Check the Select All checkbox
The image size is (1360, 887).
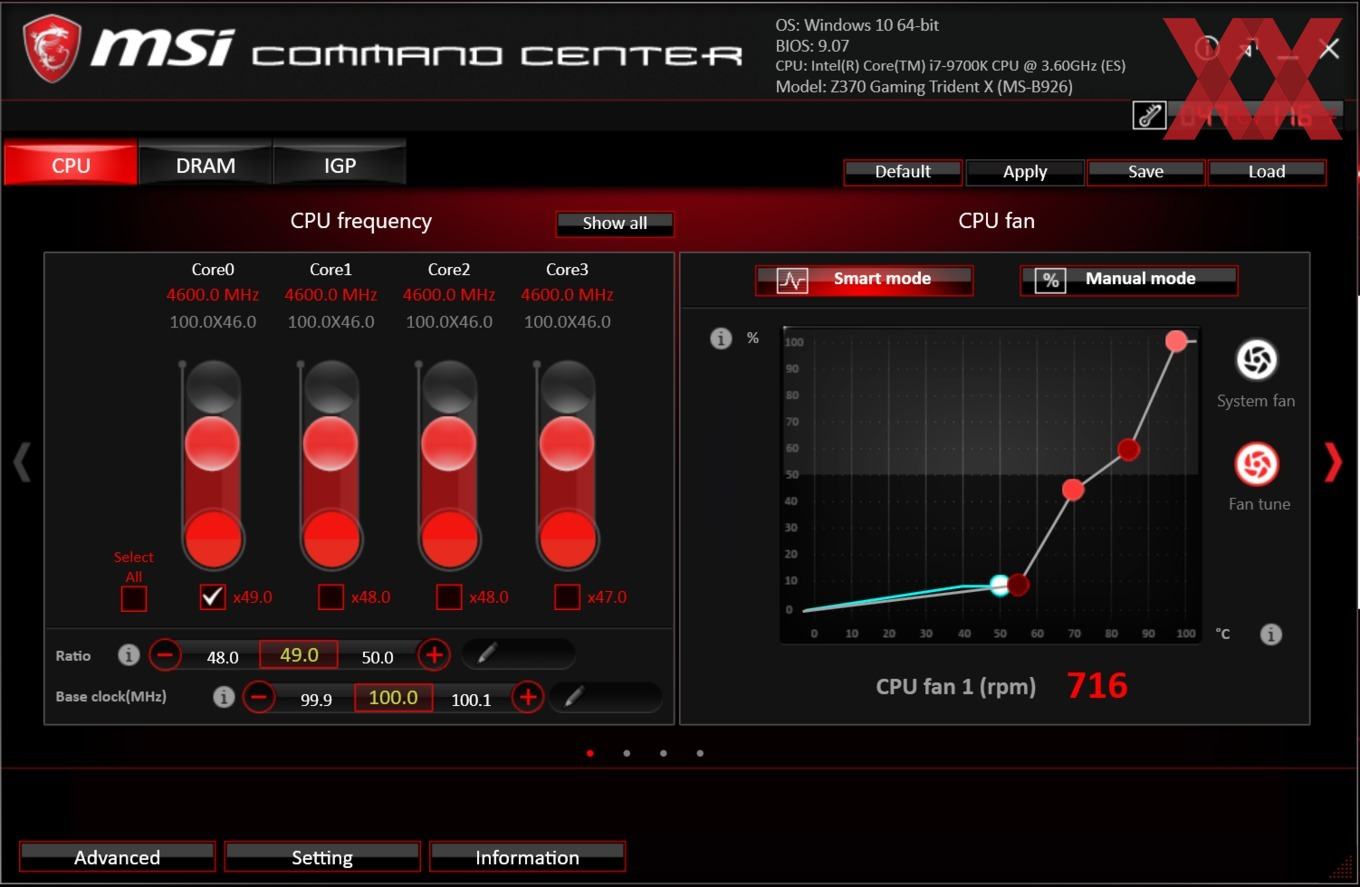[133, 598]
